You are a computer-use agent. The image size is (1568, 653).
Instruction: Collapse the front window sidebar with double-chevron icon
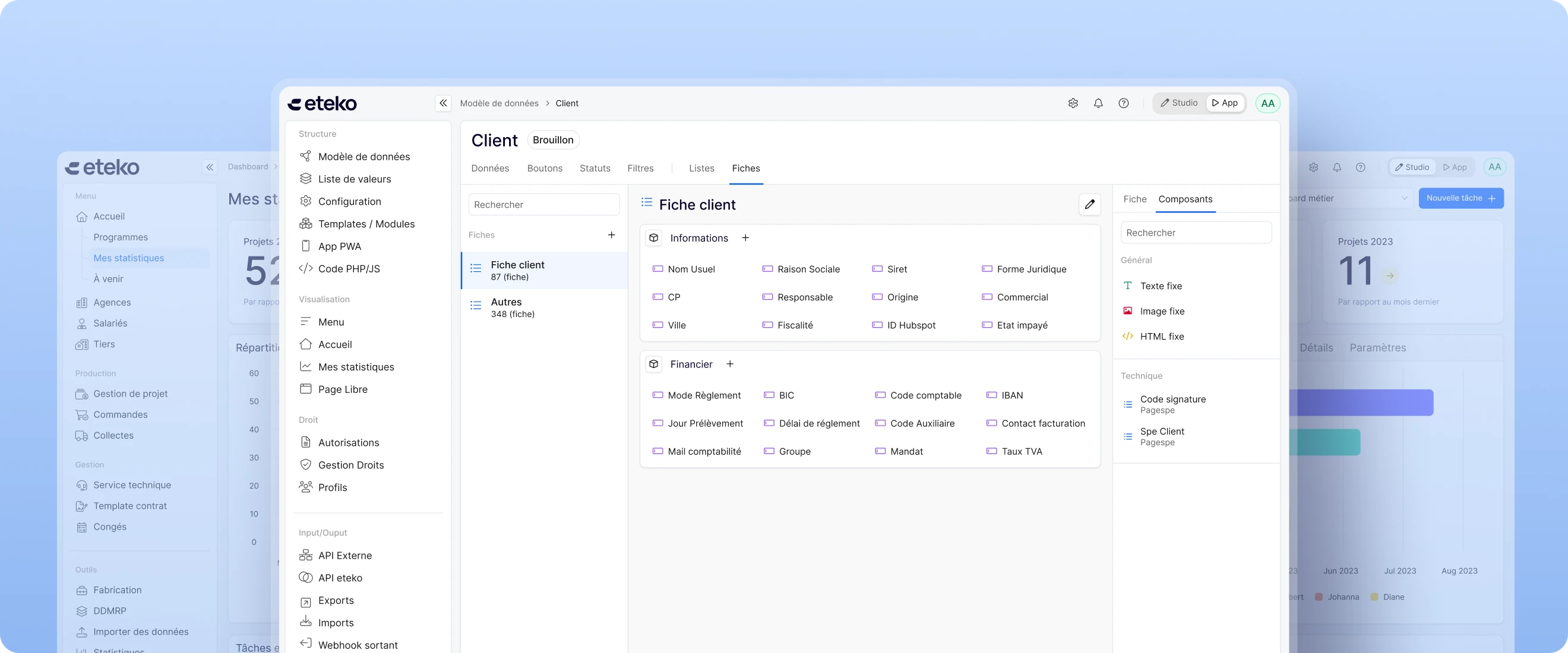tap(443, 103)
